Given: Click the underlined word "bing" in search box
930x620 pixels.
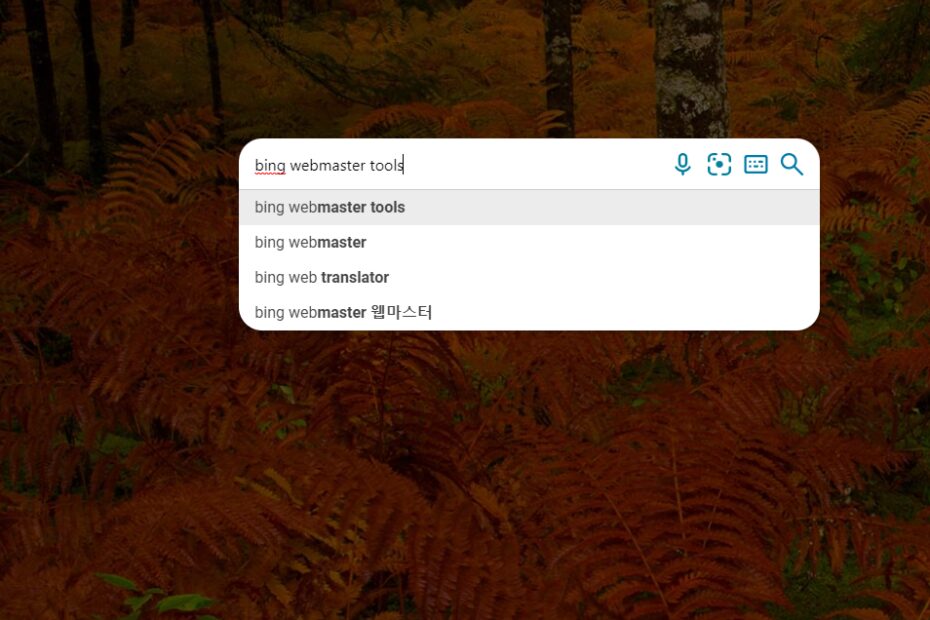Looking at the screenshot, I should (270, 166).
